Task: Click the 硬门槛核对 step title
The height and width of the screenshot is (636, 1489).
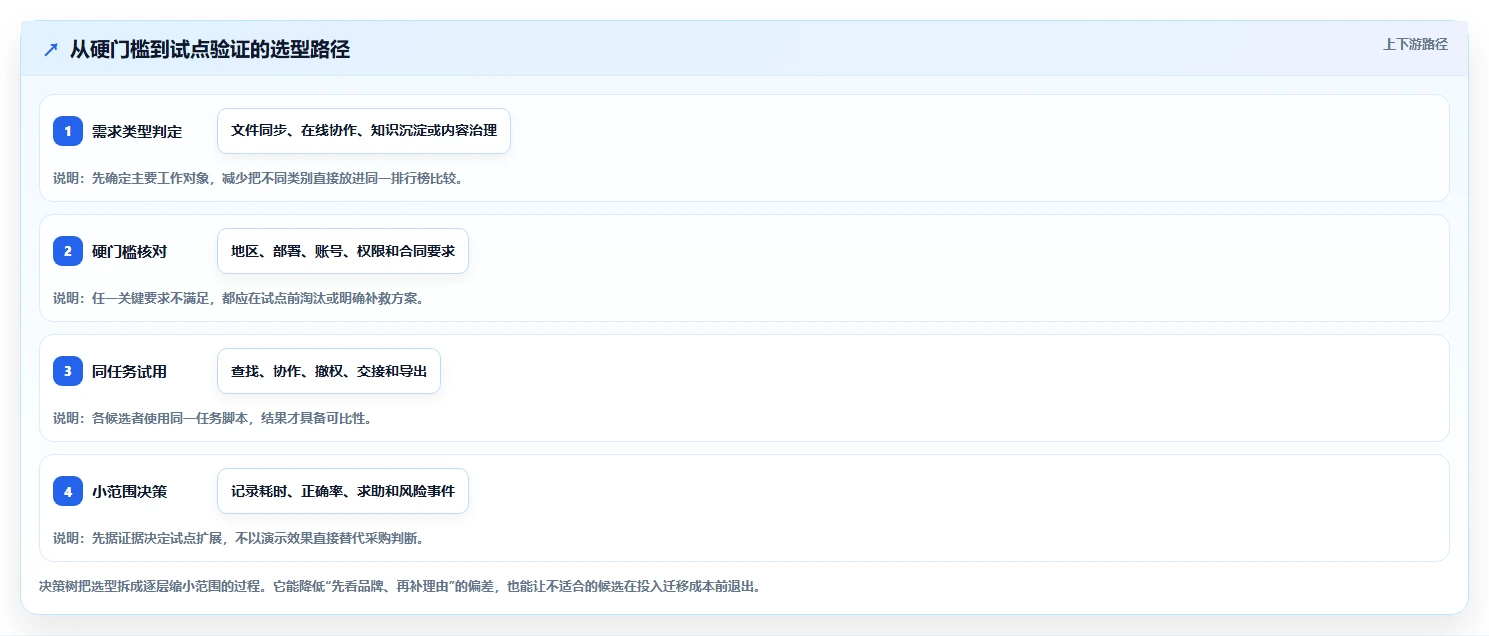Action: 129,251
